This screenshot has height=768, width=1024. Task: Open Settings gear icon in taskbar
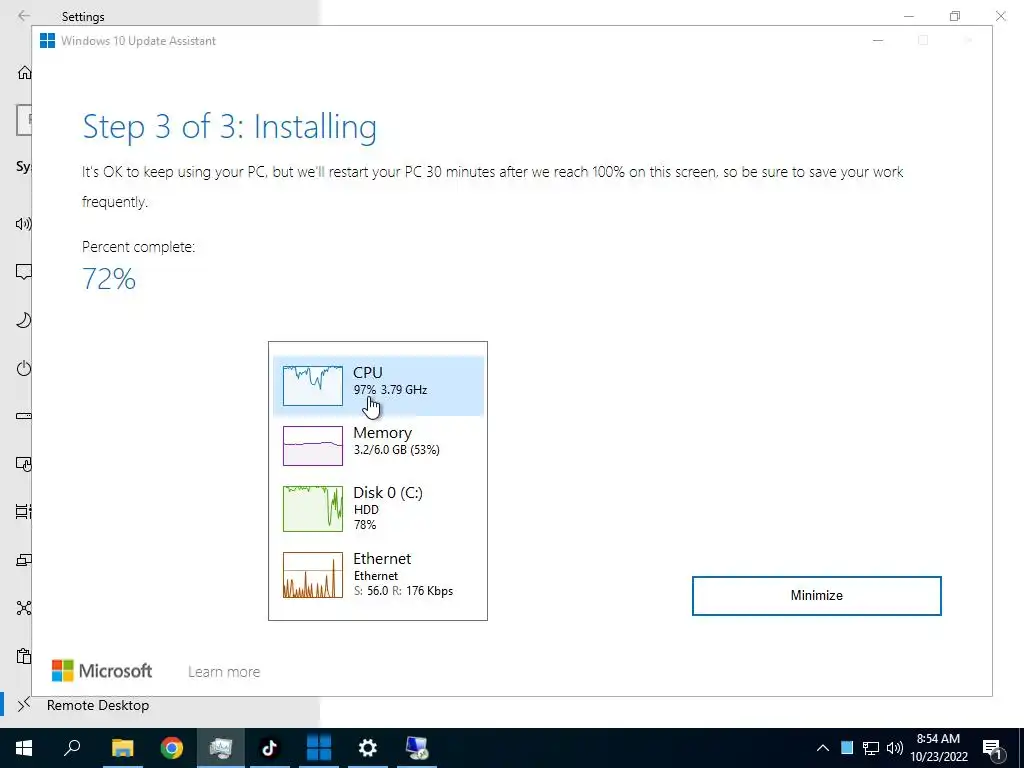click(368, 748)
